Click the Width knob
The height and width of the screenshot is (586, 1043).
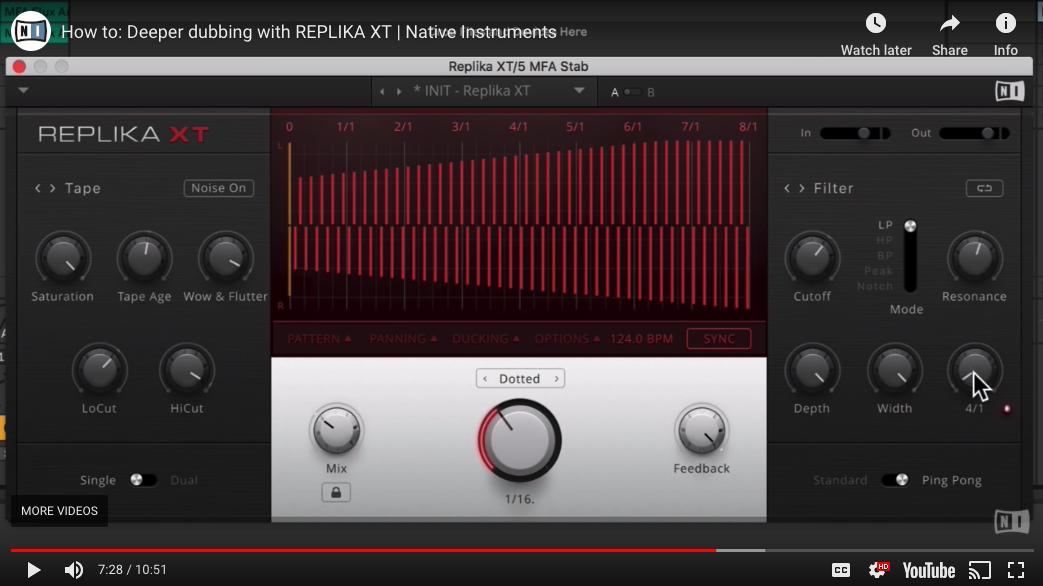point(895,370)
